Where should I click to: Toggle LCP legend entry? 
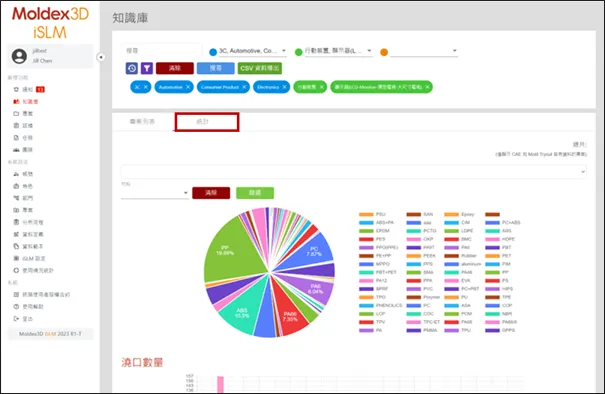[372, 314]
